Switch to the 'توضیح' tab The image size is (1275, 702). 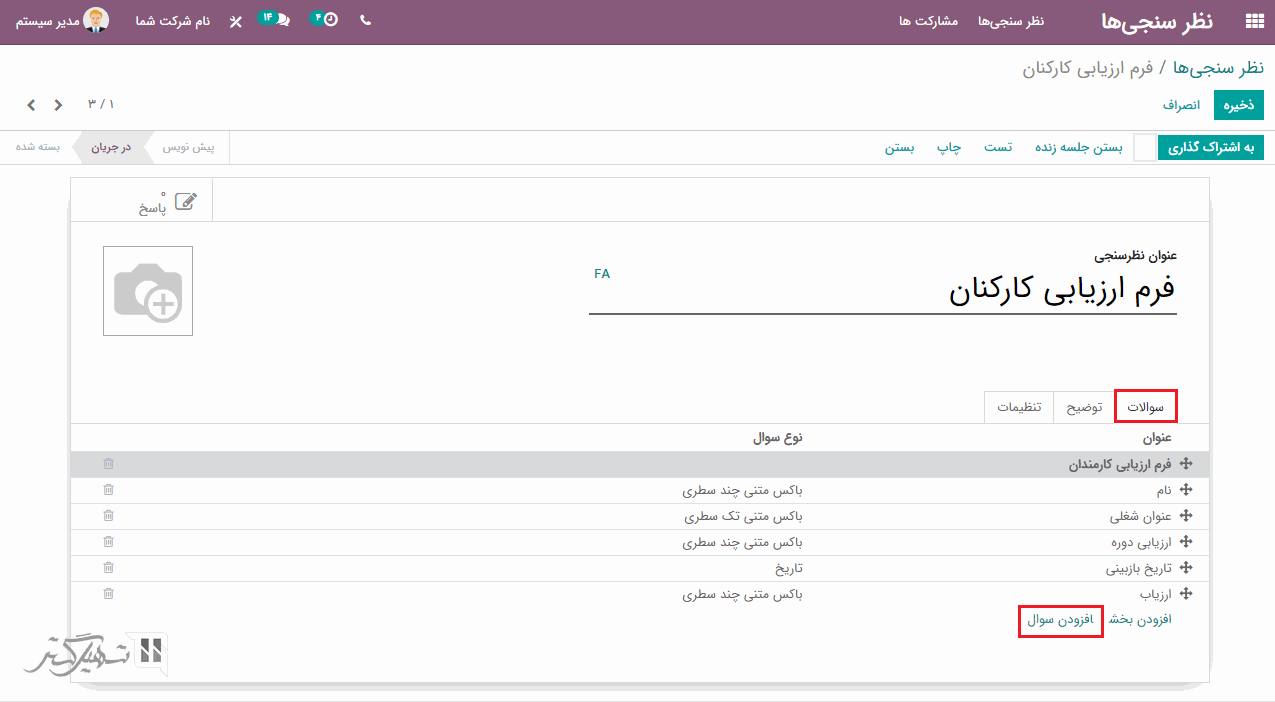point(1084,407)
